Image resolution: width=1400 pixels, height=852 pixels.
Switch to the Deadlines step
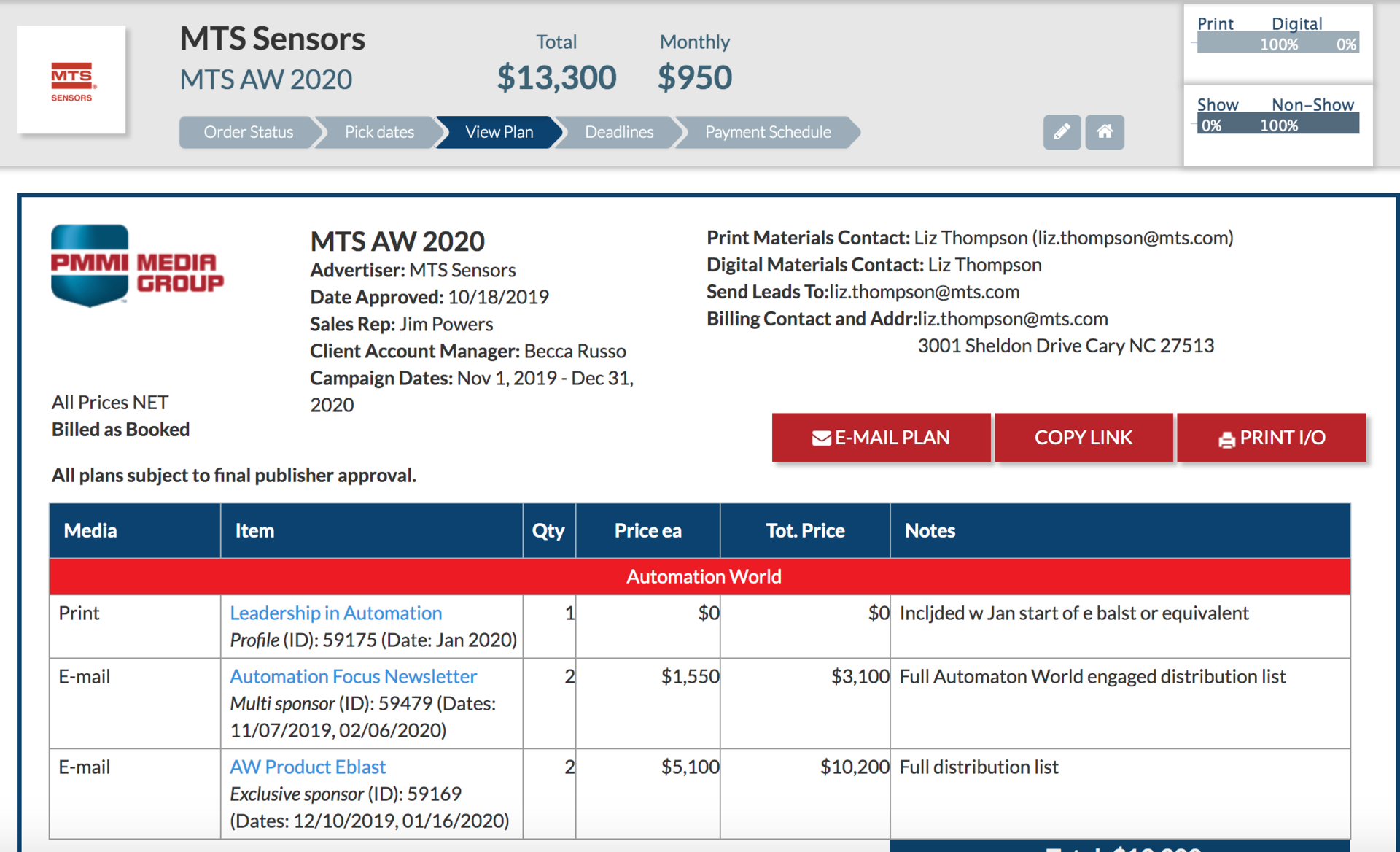click(619, 132)
